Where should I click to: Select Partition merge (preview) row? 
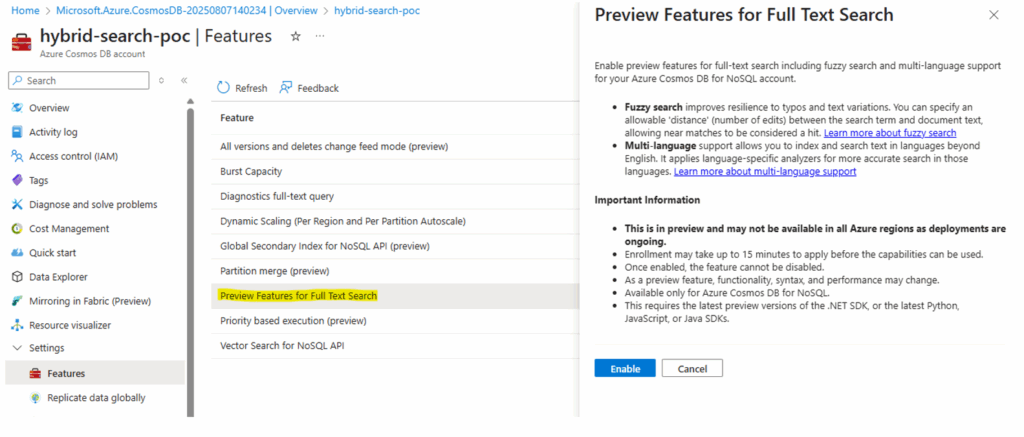point(395,271)
